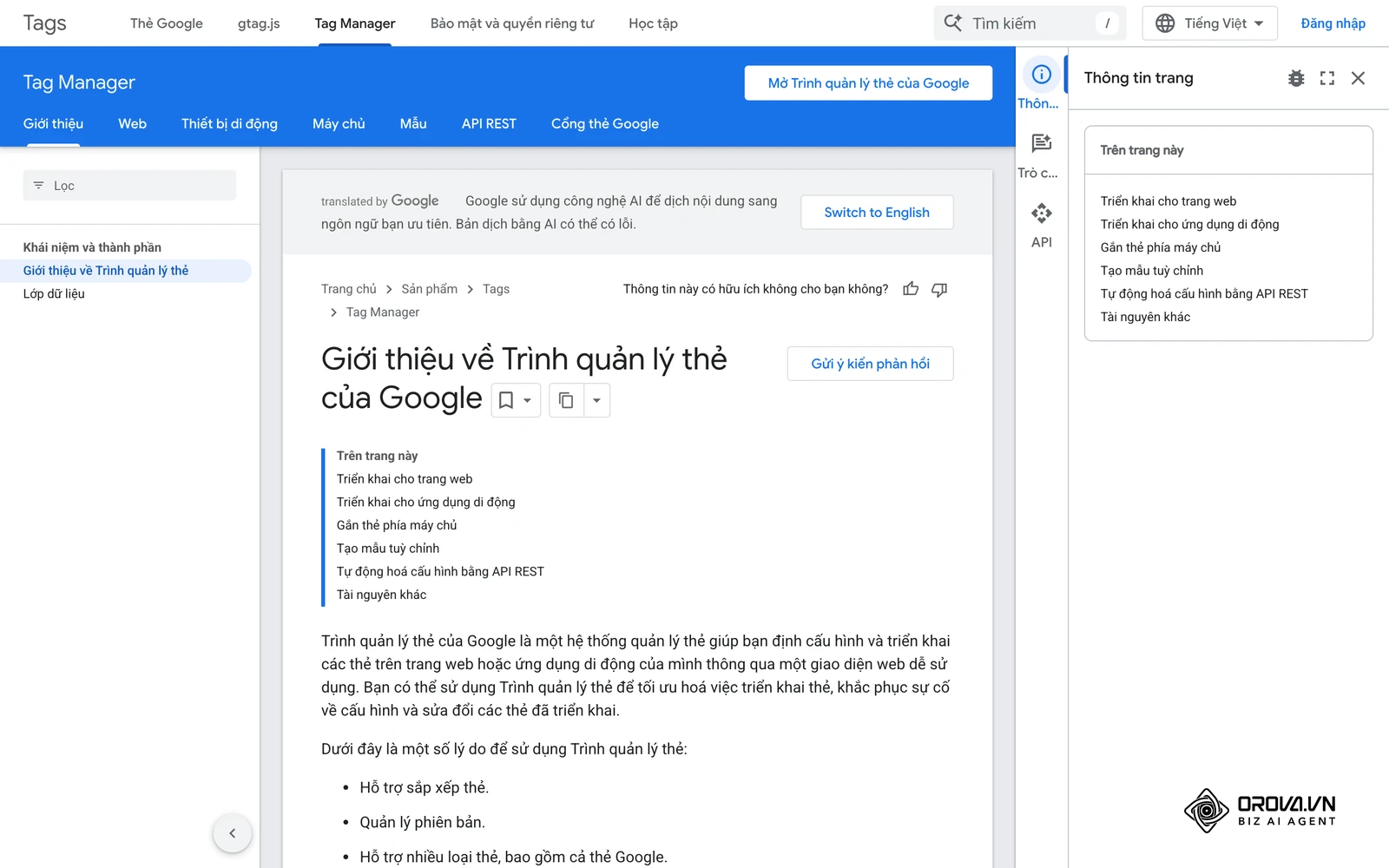Viewport: 1389px width, 868px height.
Task: Open the gtag.js top tab
Action: coord(259,23)
